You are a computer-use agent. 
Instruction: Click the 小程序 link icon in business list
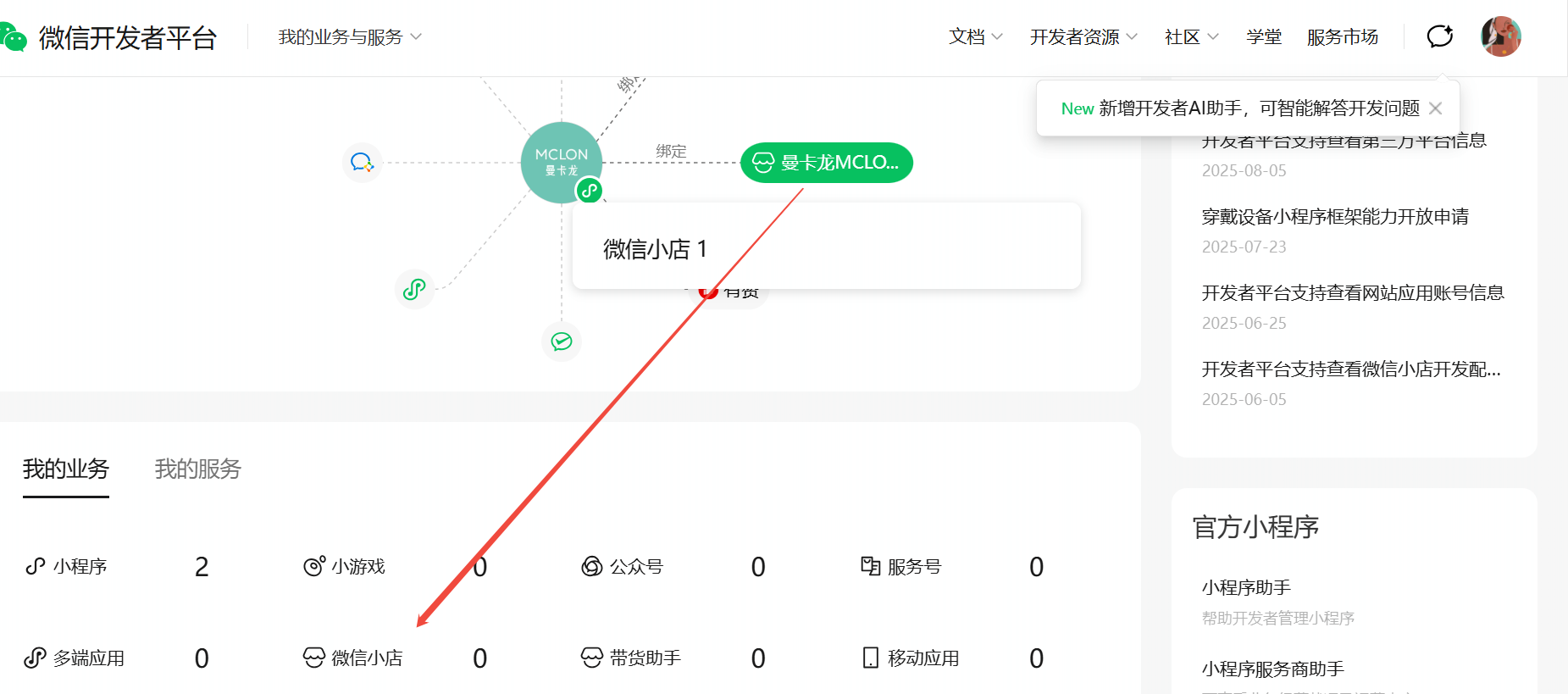tap(36, 566)
